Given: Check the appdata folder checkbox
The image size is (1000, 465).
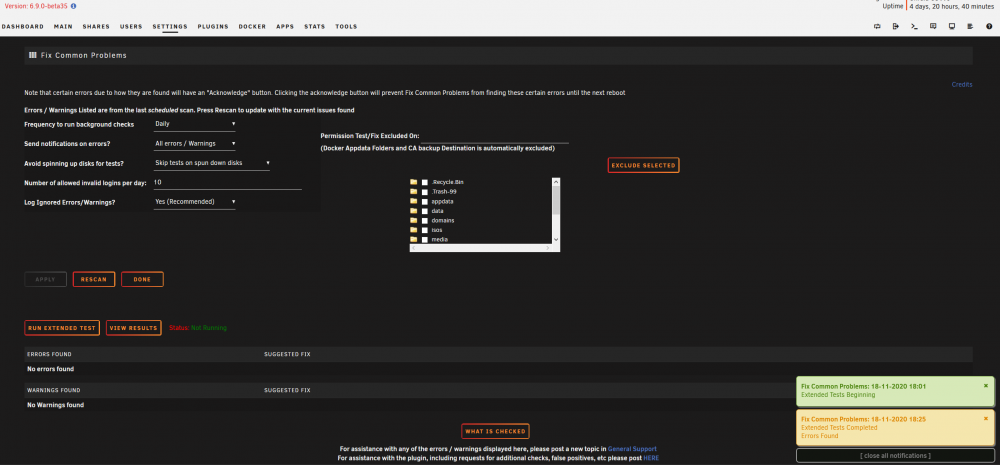Looking at the screenshot, I should tap(425, 202).
